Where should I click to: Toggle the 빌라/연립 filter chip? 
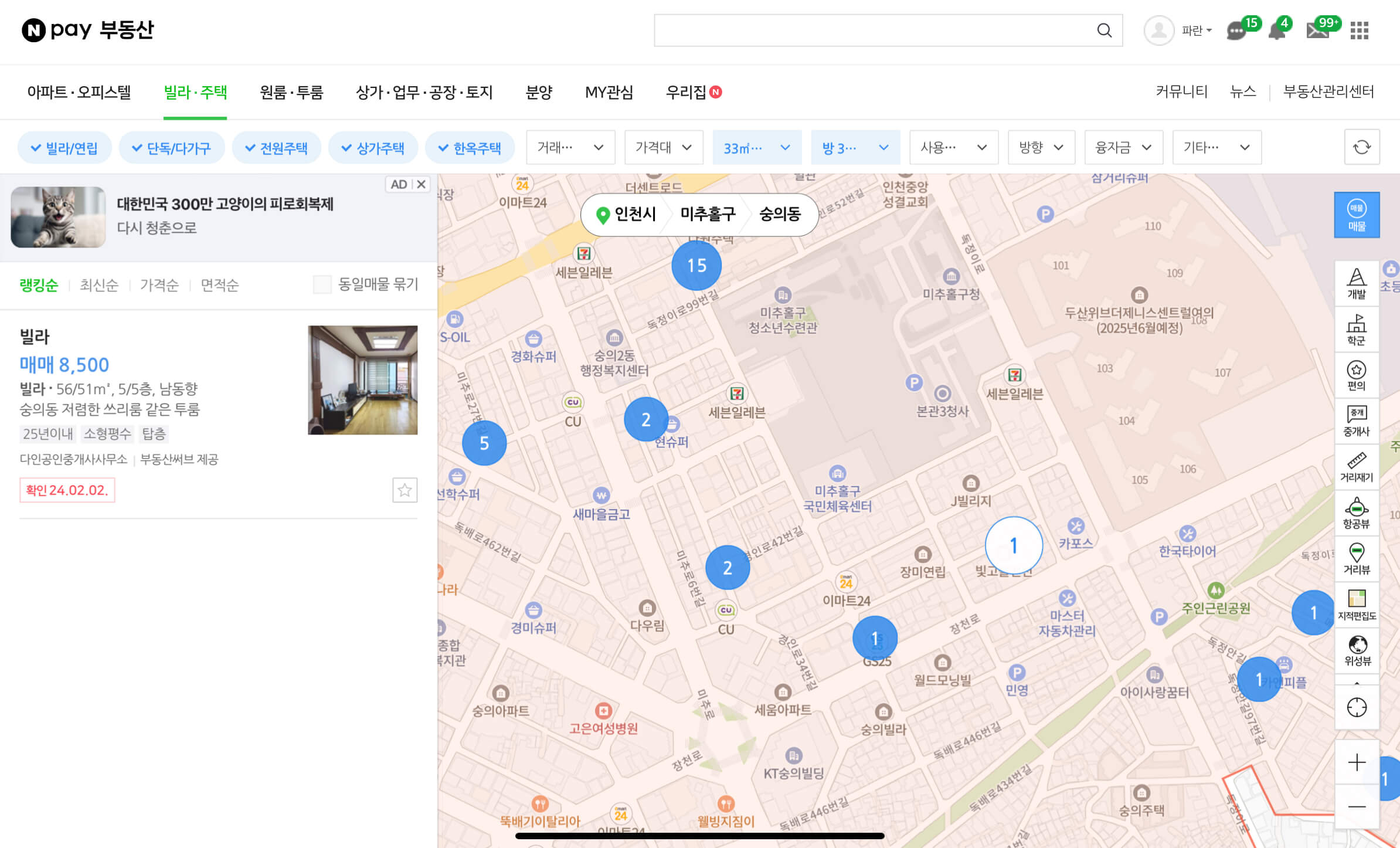(64, 148)
